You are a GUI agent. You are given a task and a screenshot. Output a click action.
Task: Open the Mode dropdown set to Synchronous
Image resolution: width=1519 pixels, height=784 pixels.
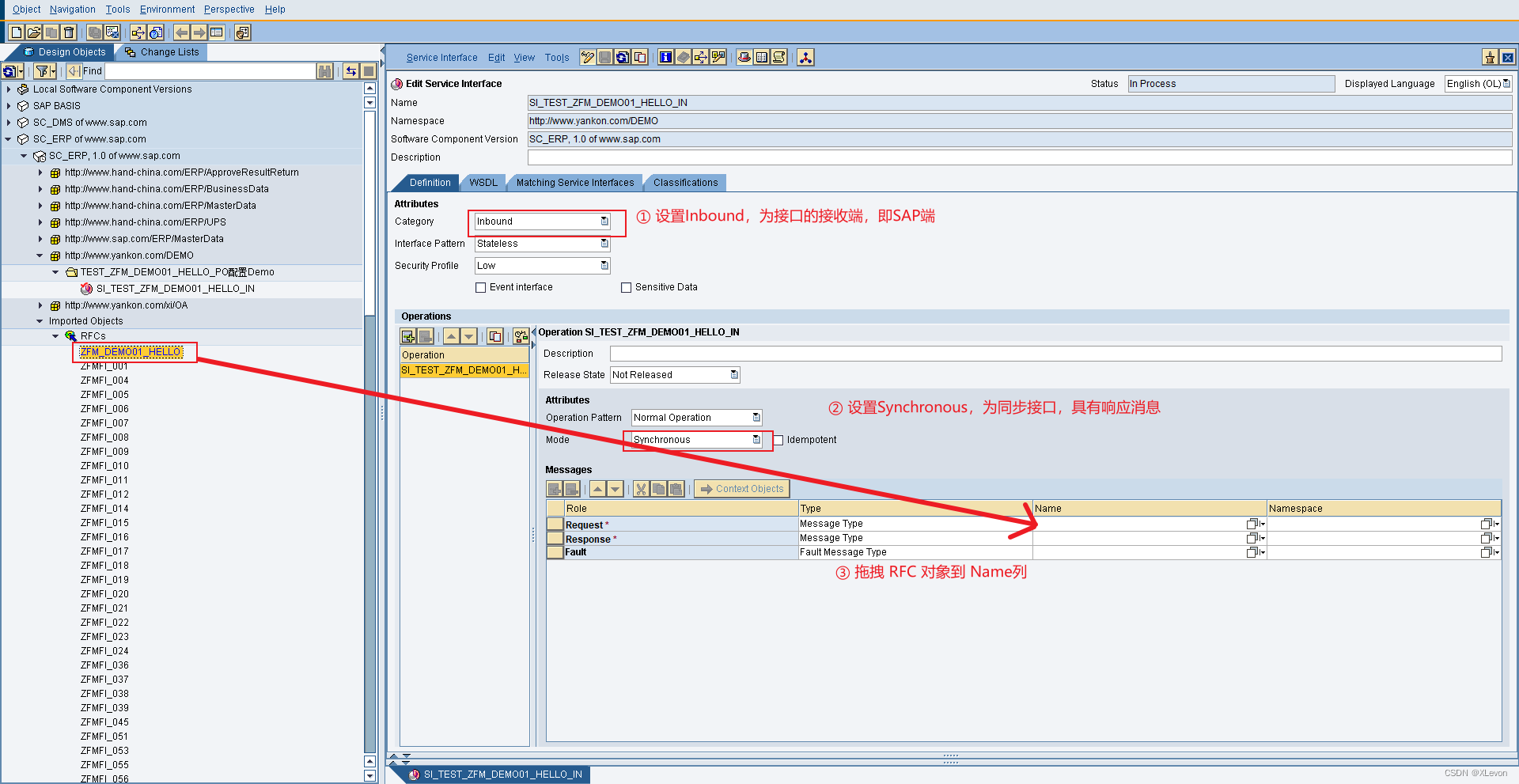coord(756,440)
